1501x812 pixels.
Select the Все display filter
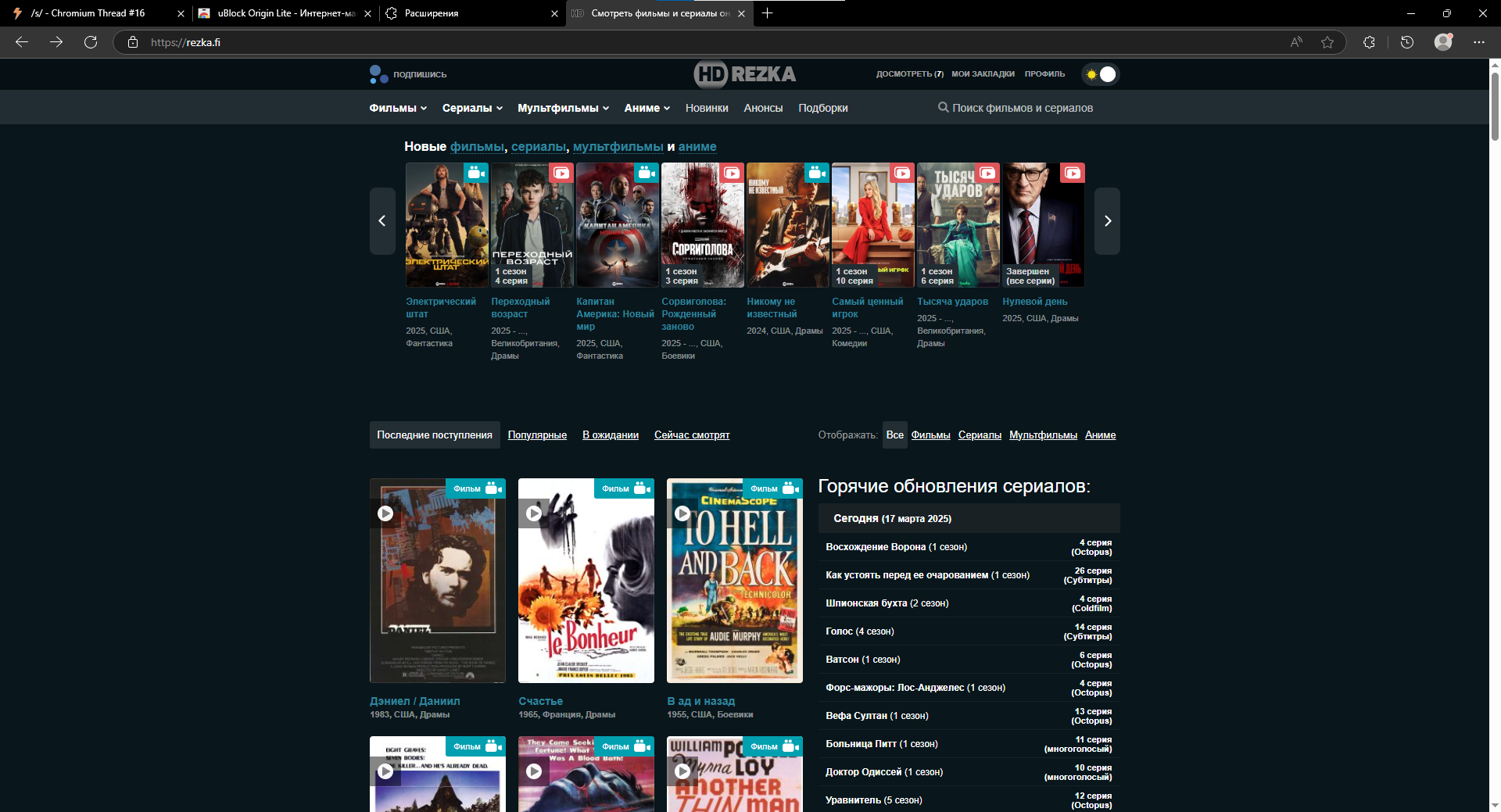(x=895, y=435)
